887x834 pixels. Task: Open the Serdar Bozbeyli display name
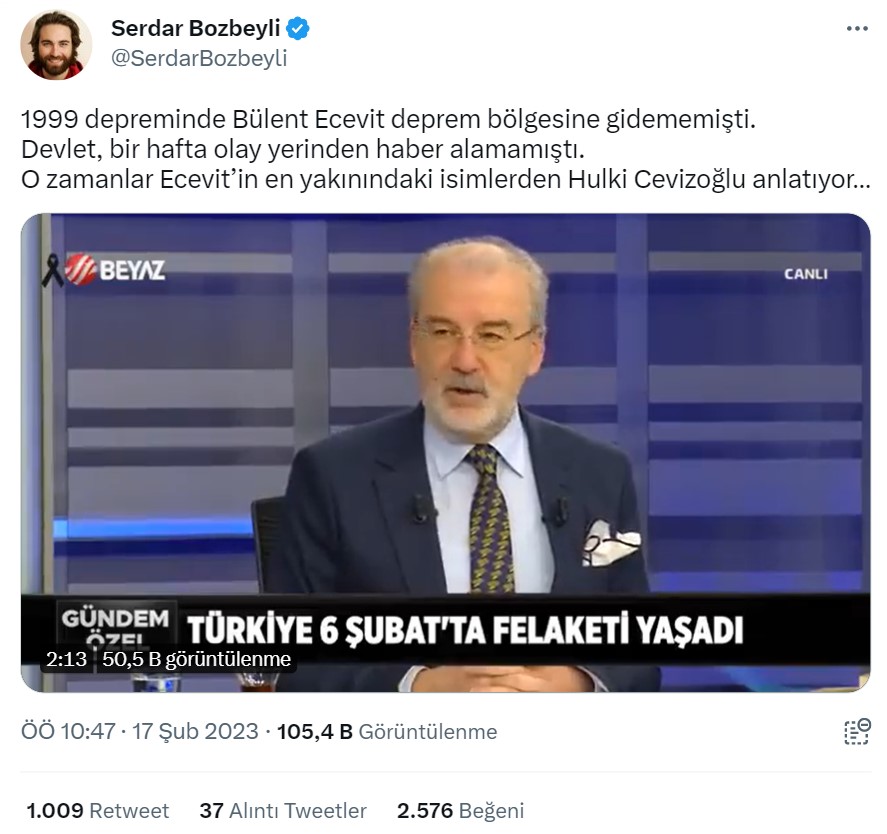[196, 28]
